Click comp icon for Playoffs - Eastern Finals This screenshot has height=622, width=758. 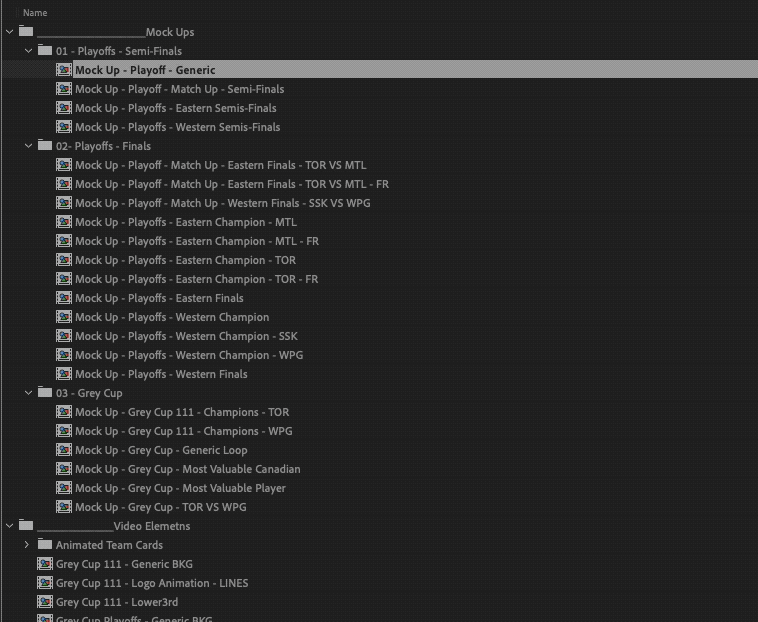[x=64, y=298]
